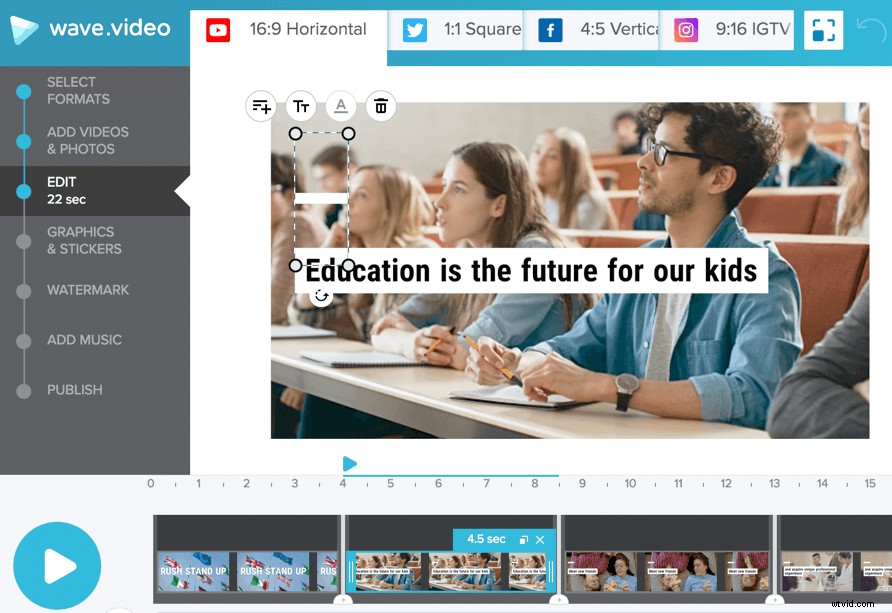The width and height of the screenshot is (892, 613).
Task: Remove the 4.5 sec clip with X
Action: point(540,538)
